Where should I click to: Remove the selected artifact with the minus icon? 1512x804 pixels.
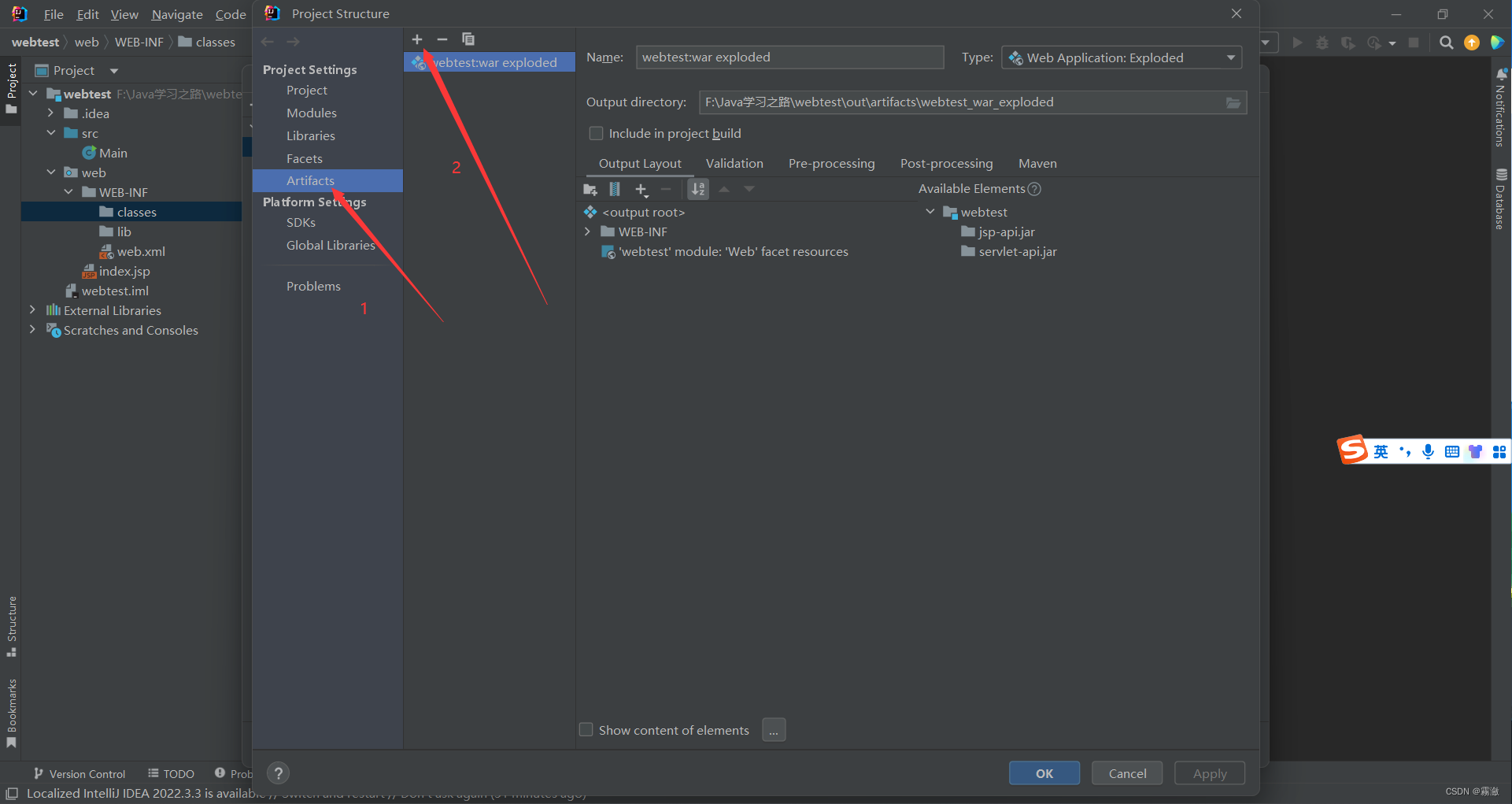[442, 39]
